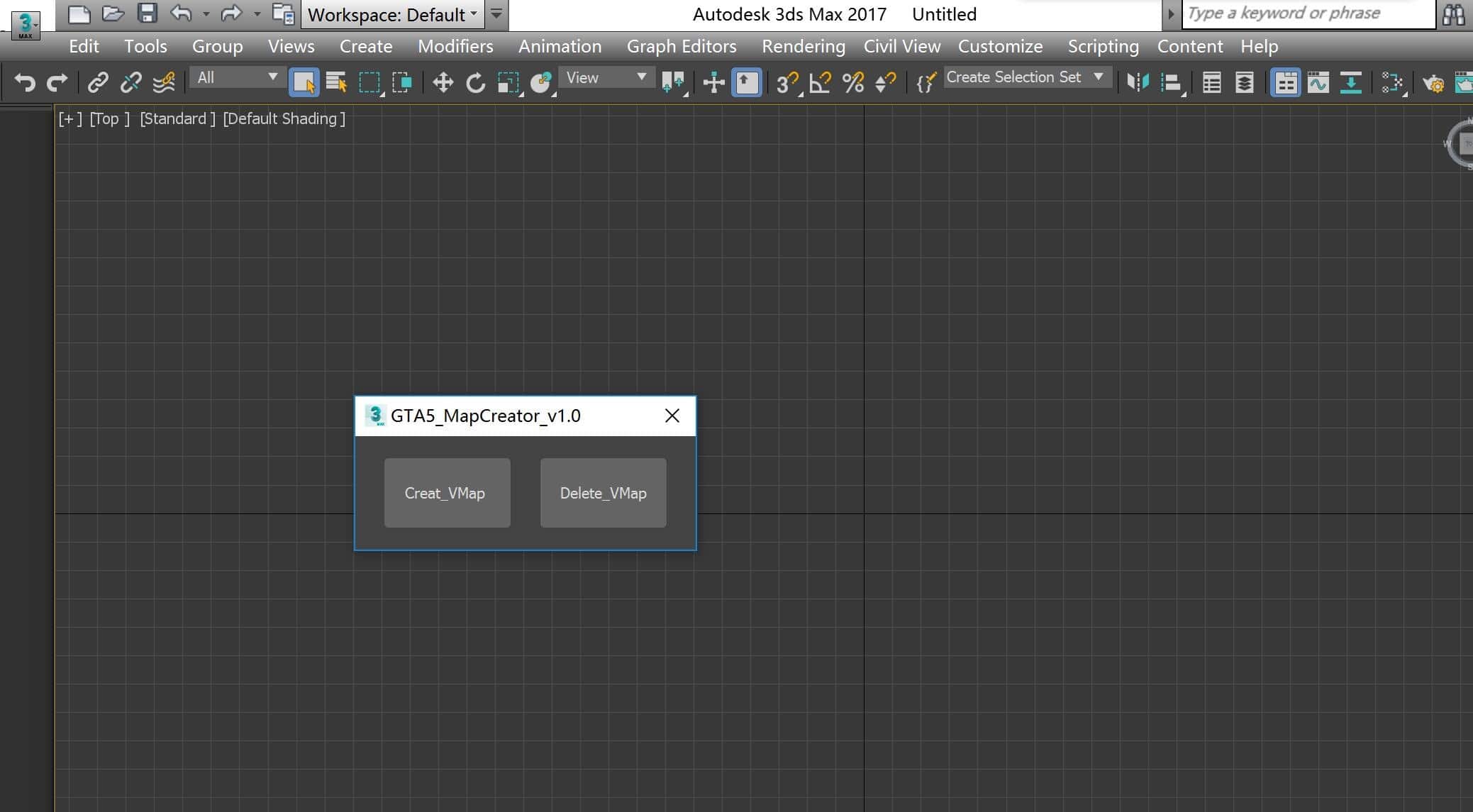Viewport: 1473px width, 812px height.
Task: Open the View coordinate system dropdown
Action: [x=606, y=77]
